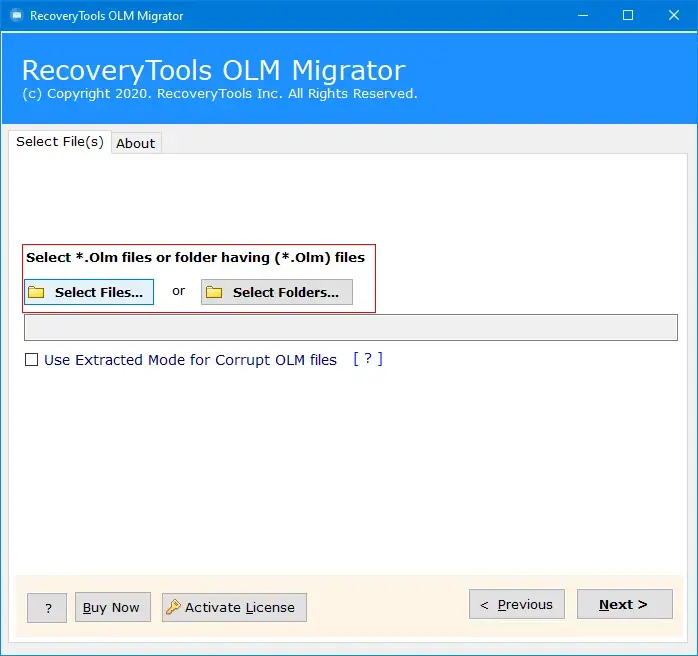Enable Use Extracted Mode for Corrupt OLM files
Image resolution: width=698 pixels, height=656 pixels.
pos(32,360)
